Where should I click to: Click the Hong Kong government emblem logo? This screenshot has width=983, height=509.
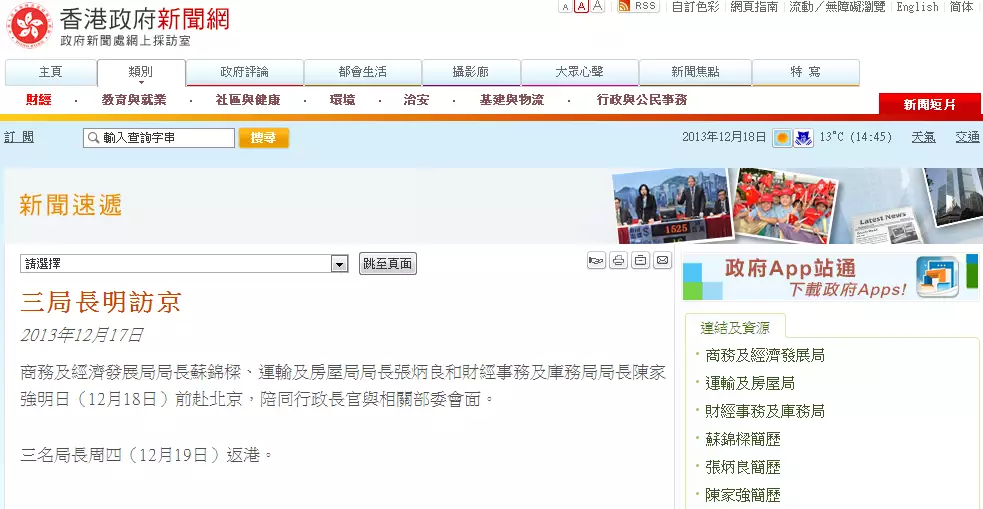click(30, 25)
